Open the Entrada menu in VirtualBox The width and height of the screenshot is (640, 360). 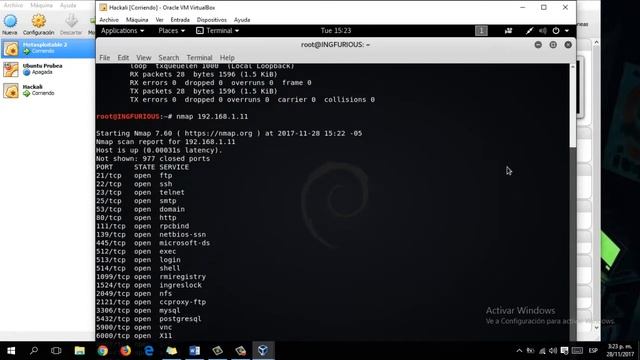pyautogui.click(x=180, y=20)
